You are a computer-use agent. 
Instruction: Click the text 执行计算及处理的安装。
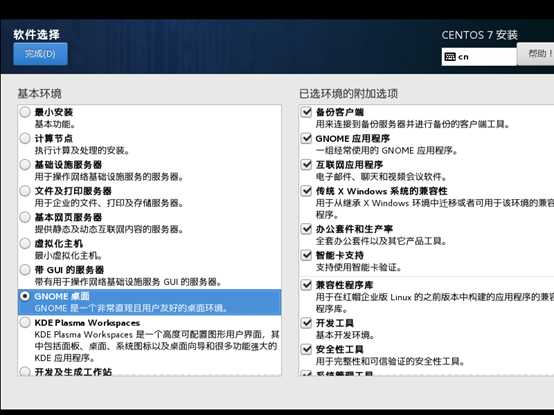coord(82,151)
